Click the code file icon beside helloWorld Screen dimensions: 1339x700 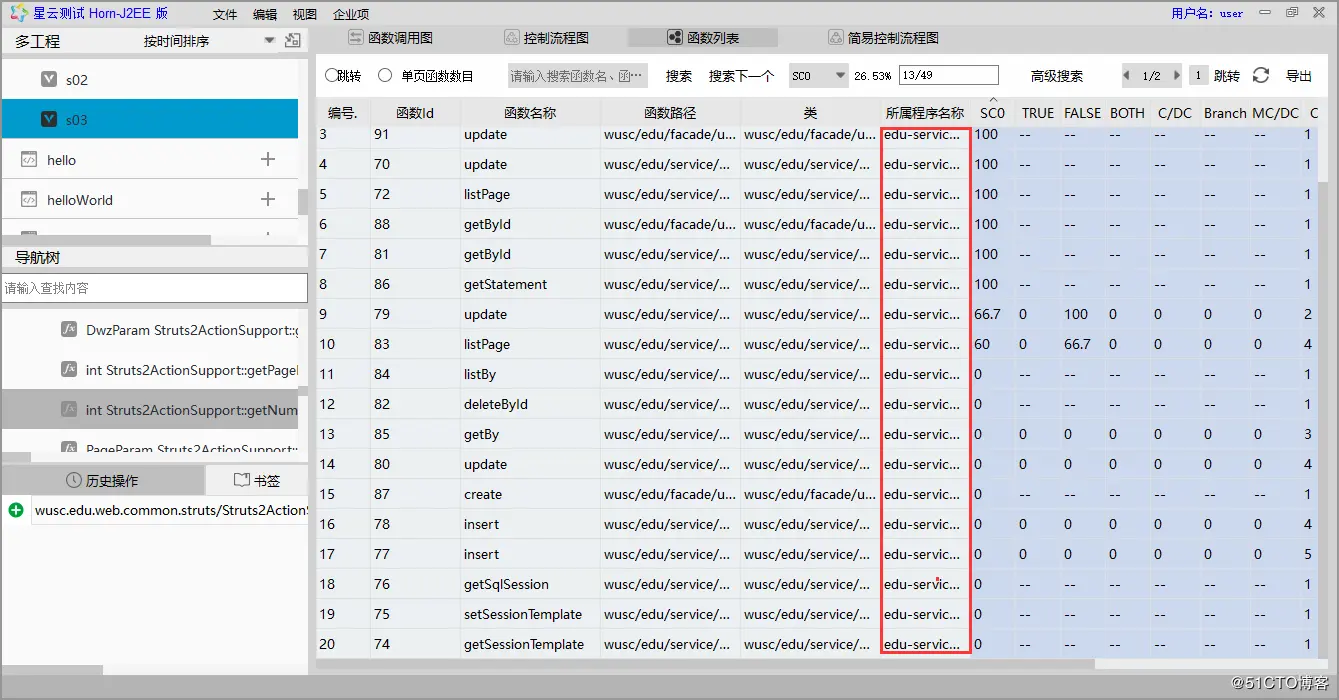pyautogui.click(x=29, y=199)
